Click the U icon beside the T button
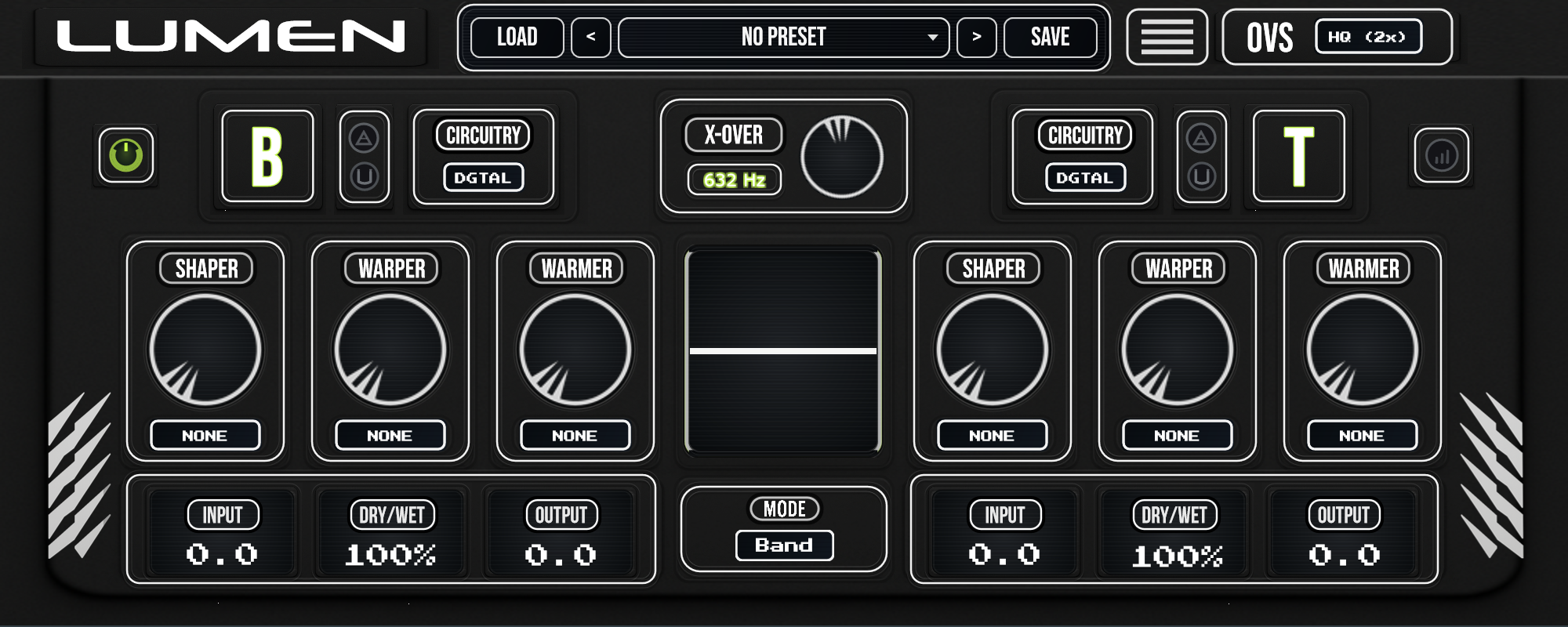1568x627 pixels. click(1201, 176)
